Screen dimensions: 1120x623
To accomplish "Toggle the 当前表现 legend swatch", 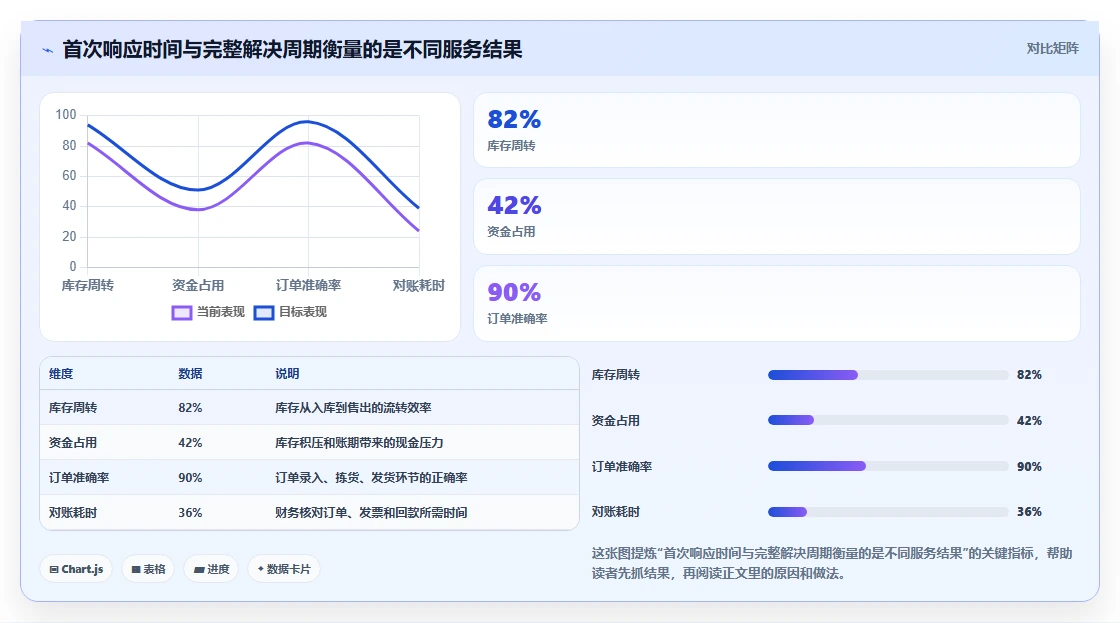I will pos(182,312).
